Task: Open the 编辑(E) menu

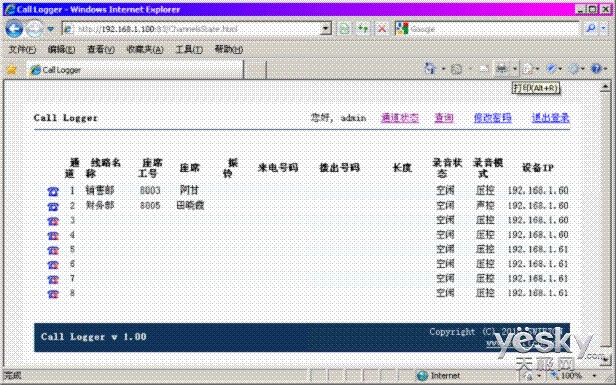Action: 61,50
